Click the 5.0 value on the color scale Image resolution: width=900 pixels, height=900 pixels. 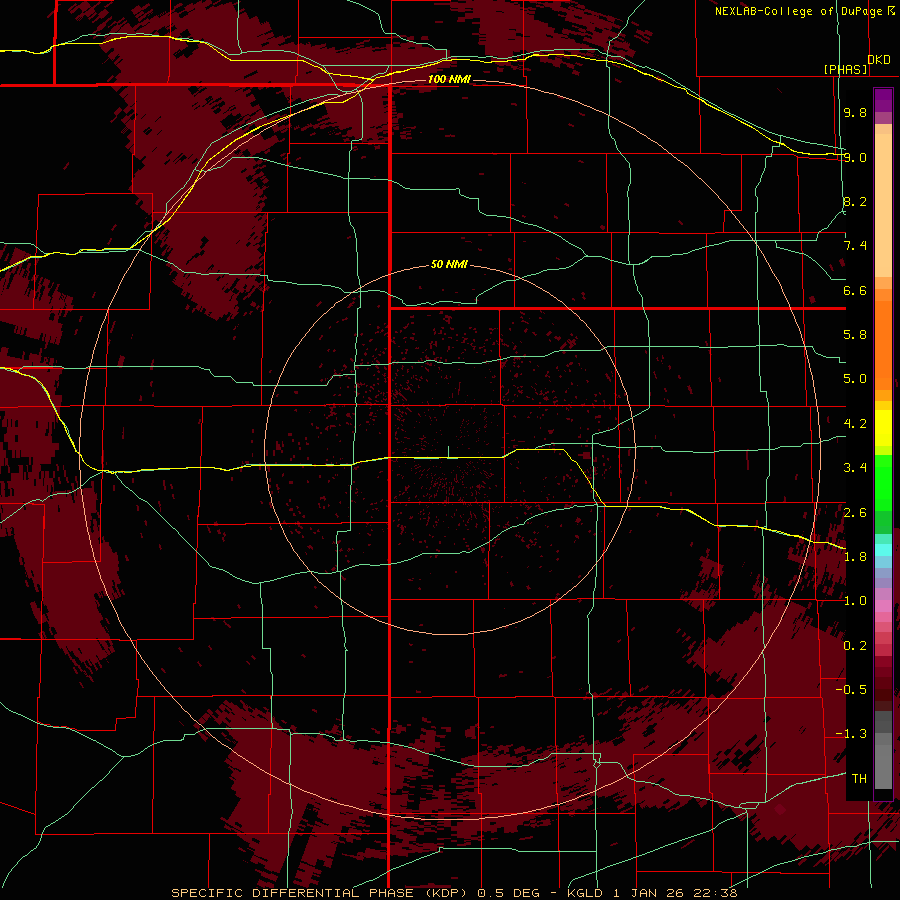click(x=855, y=378)
